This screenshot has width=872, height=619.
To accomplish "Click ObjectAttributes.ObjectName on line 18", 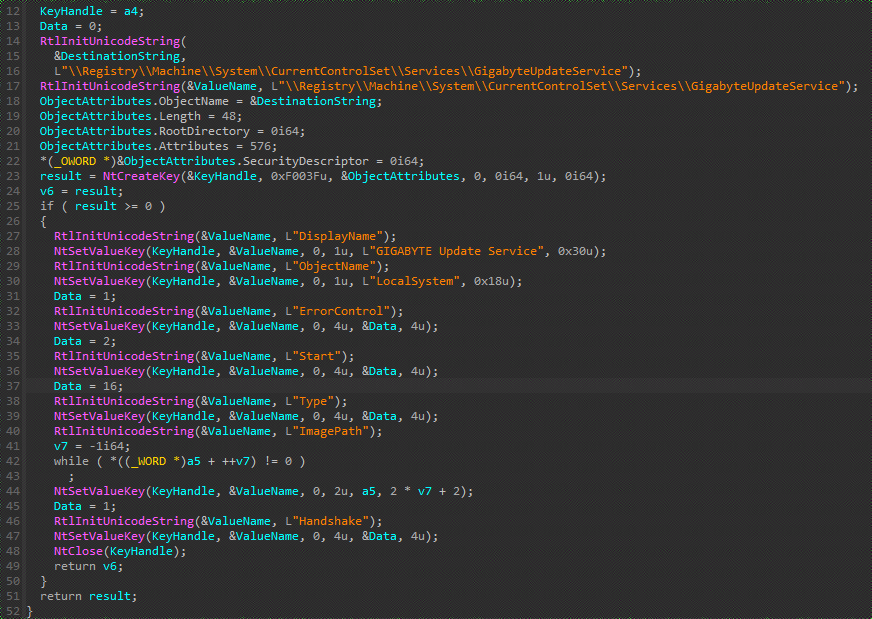I will coord(134,102).
